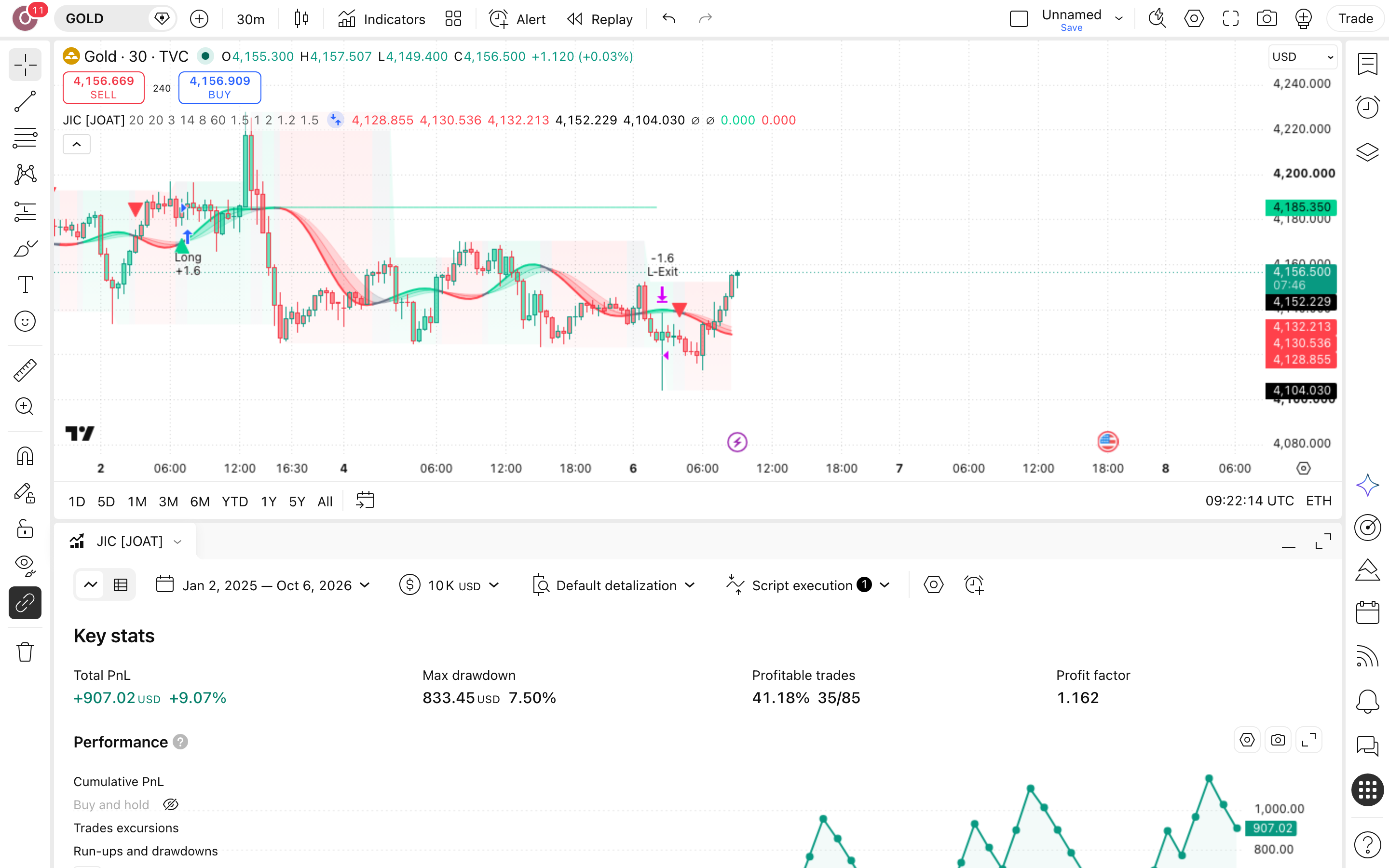Viewport: 1389px width, 868px height.
Task: Select the XABCD patterns tool
Action: point(25,175)
